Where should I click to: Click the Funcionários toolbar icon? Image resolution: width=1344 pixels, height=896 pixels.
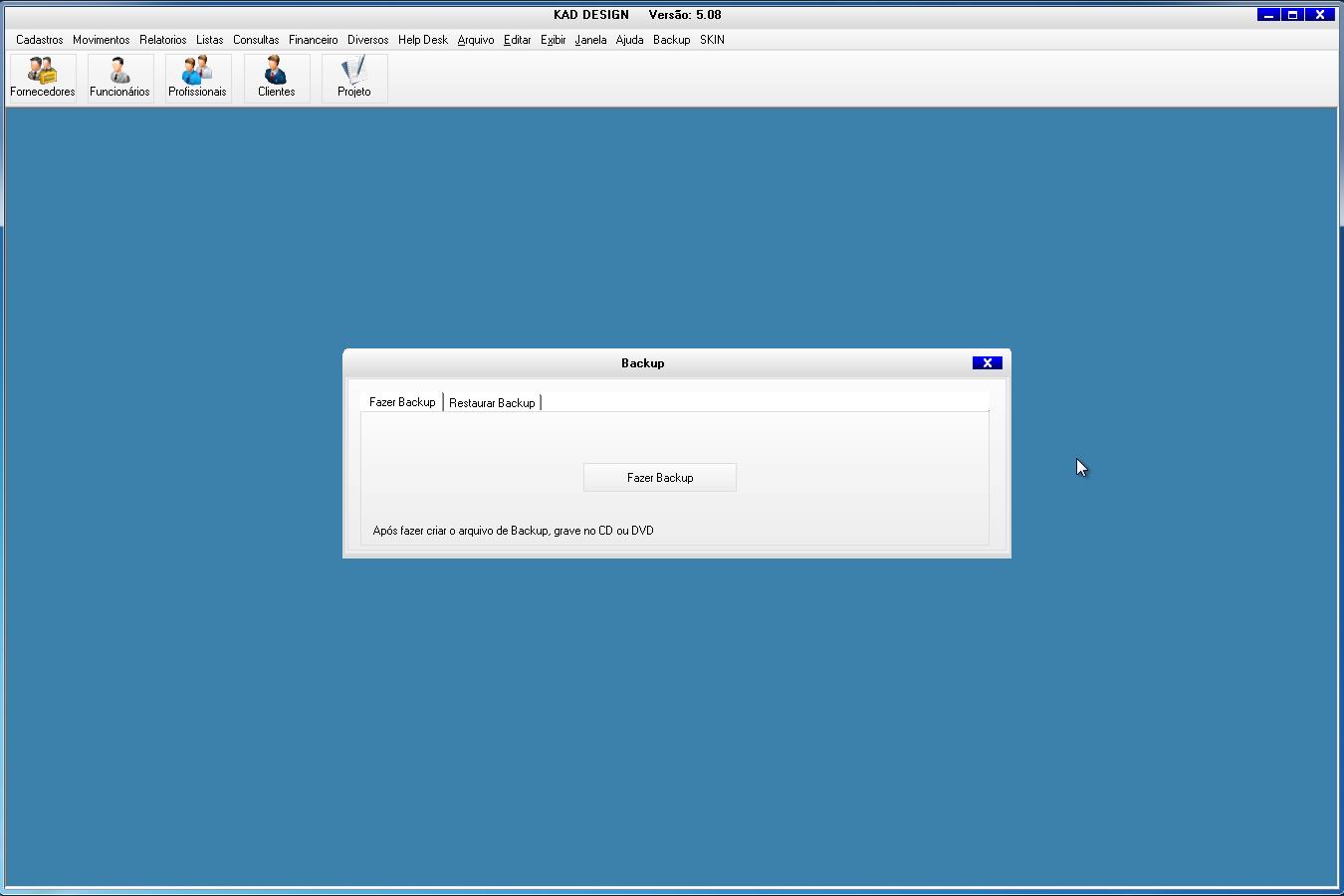[119, 78]
